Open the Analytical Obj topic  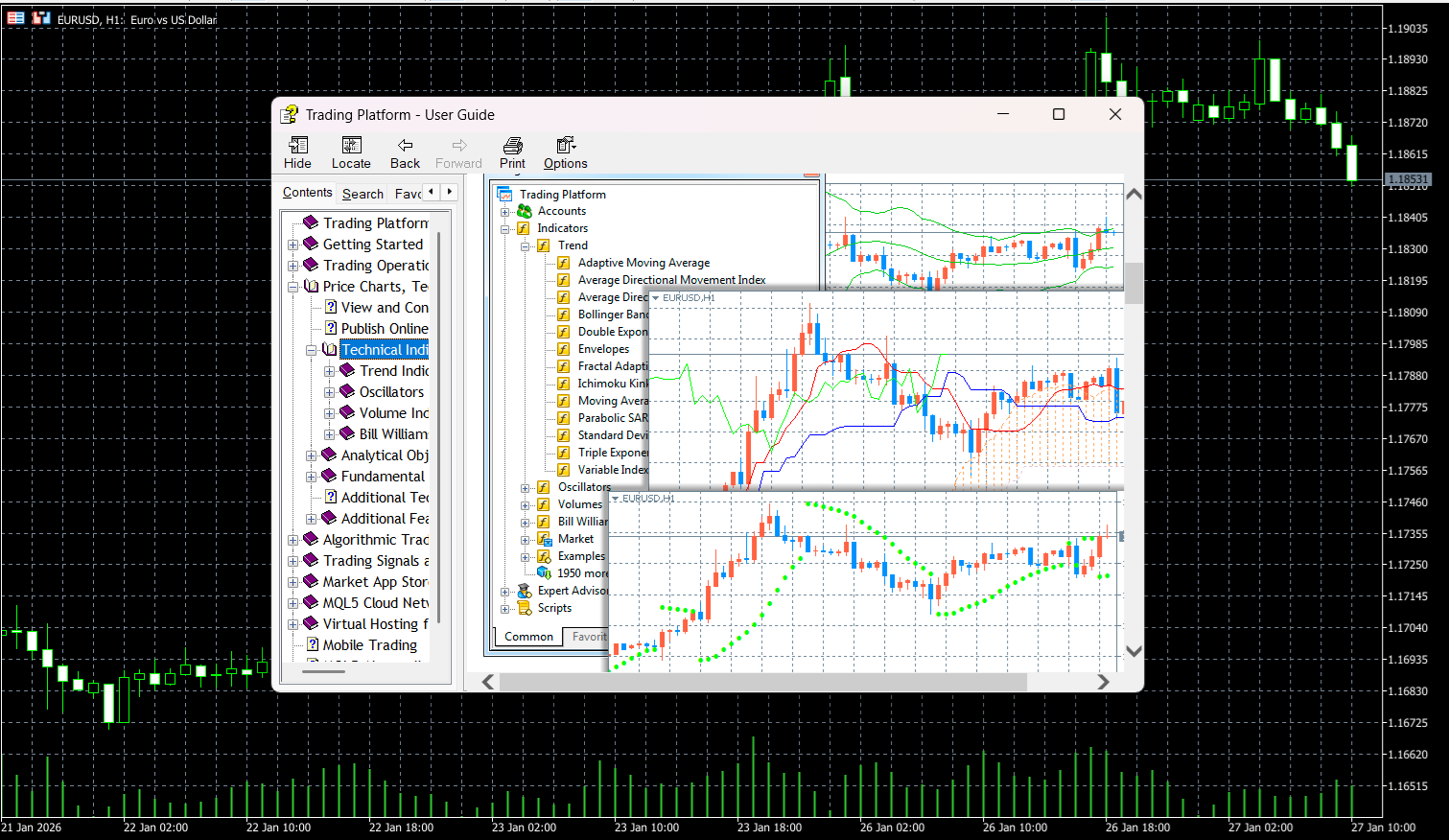coord(385,455)
